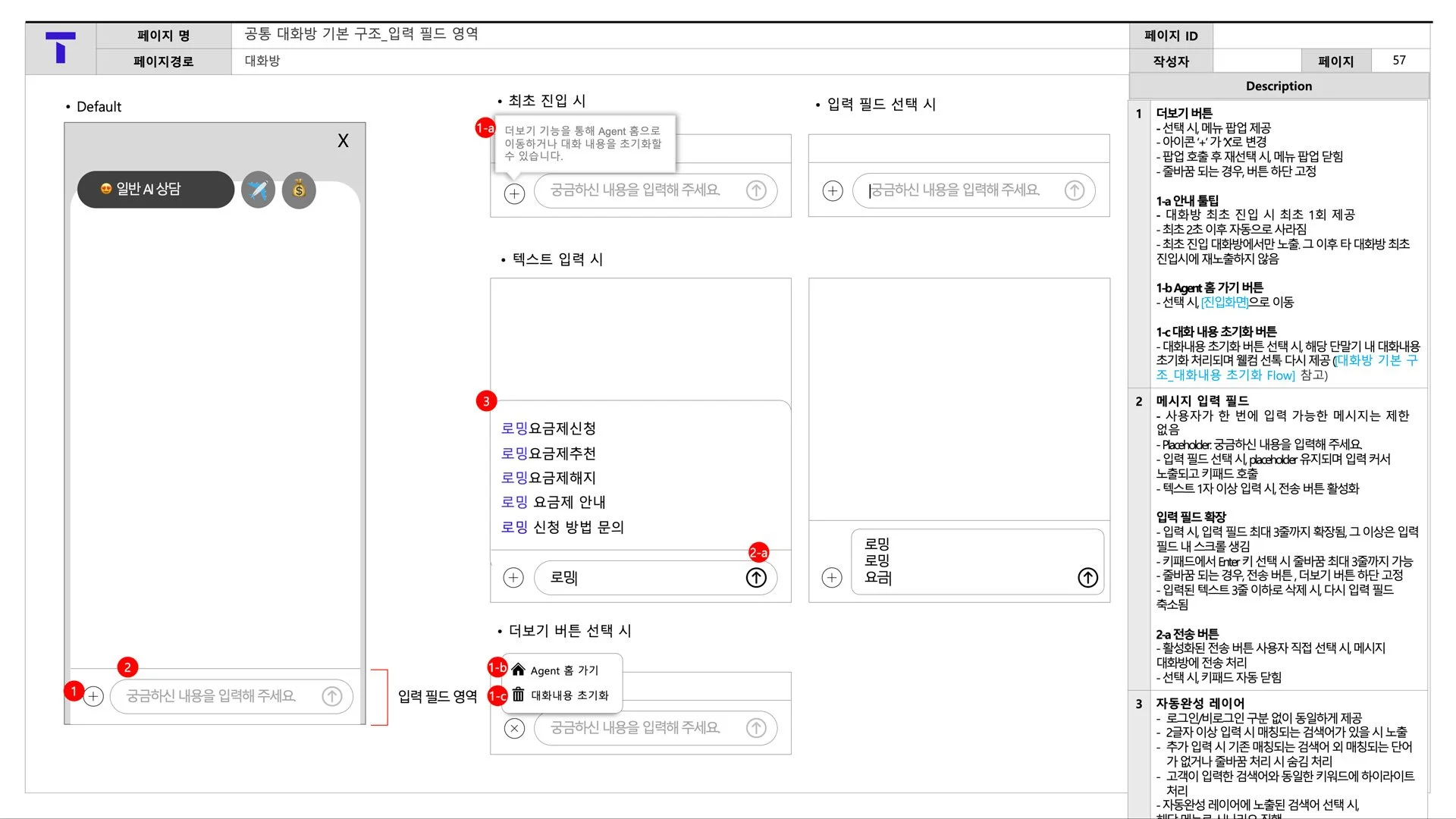This screenshot has width=1456, height=819.
Task: Click the money bag icon chip
Action: point(299,190)
